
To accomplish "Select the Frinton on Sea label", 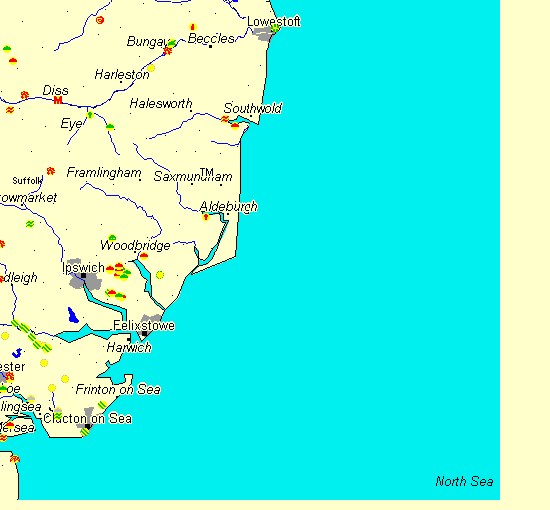I will click(x=118, y=389).
